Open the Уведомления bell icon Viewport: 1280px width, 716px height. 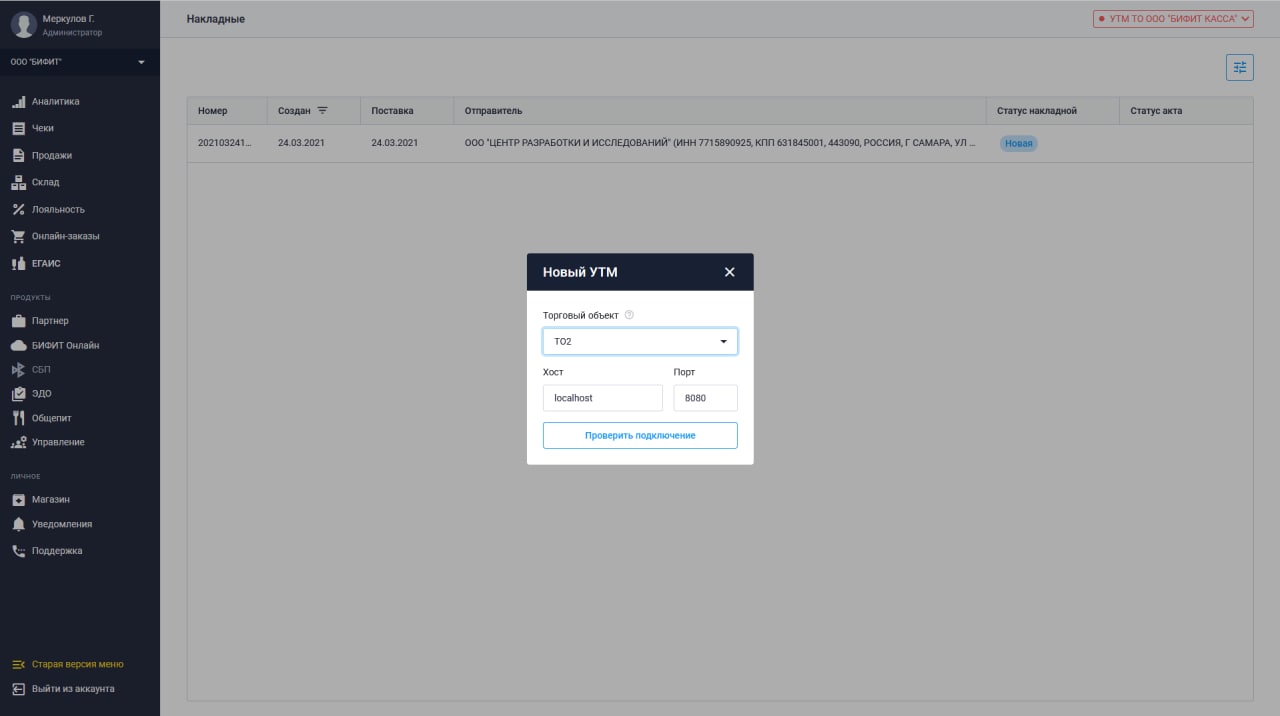click(18, 524)
